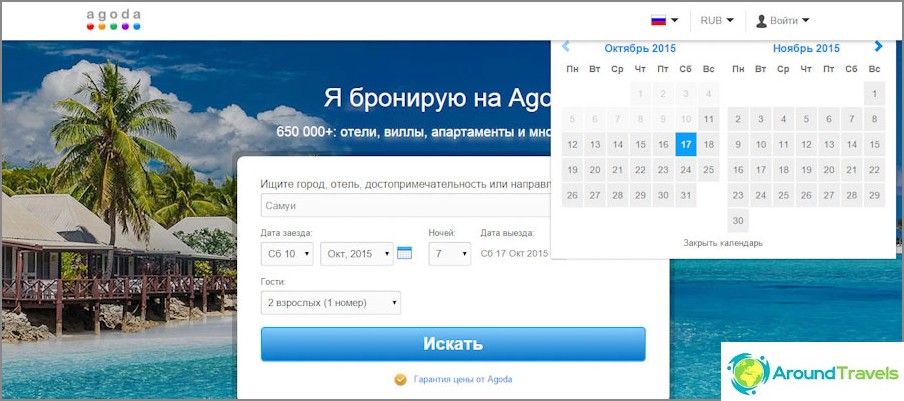
Task: Select October 18 in the calendar
Action: [x=709, y=145]
